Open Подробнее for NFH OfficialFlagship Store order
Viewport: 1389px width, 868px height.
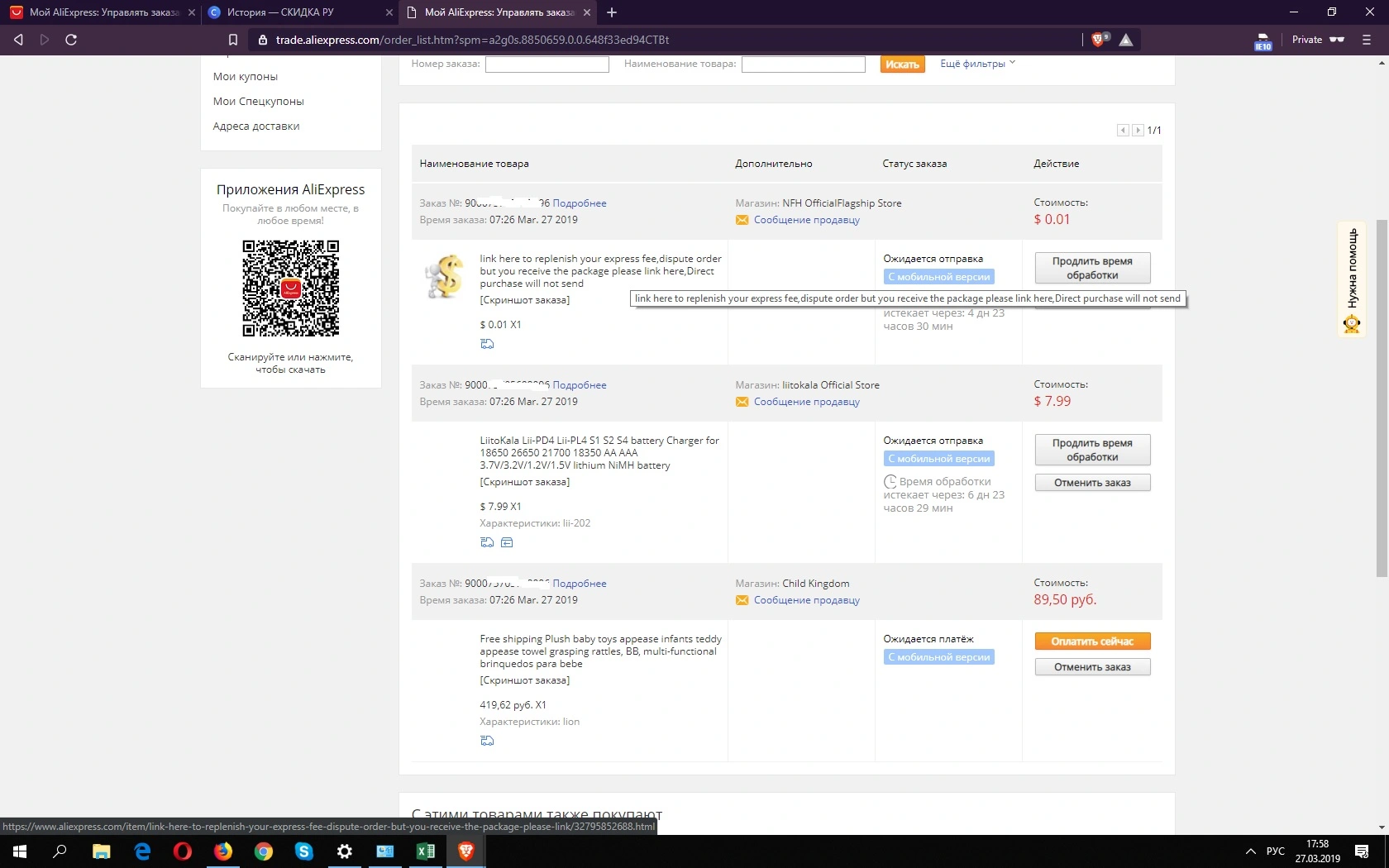pos(580,203)
